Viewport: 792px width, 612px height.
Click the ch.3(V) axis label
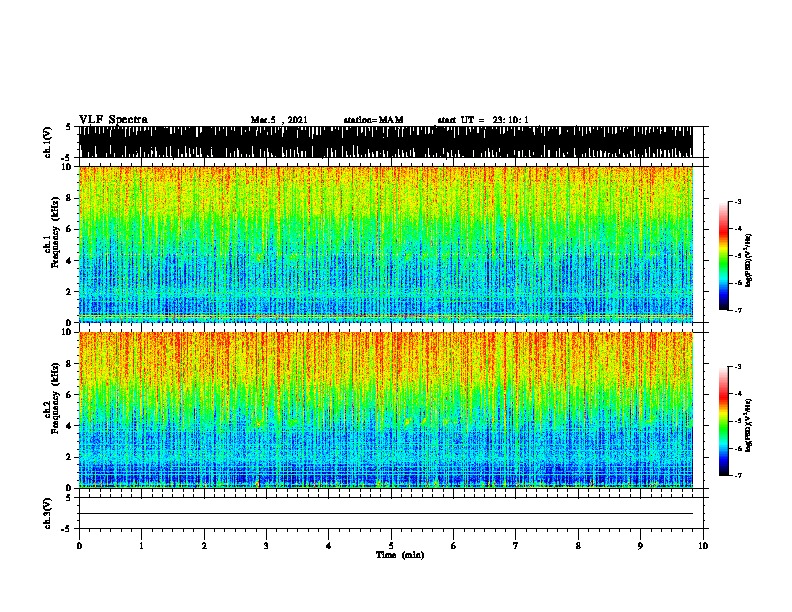[x=48, y=513]
